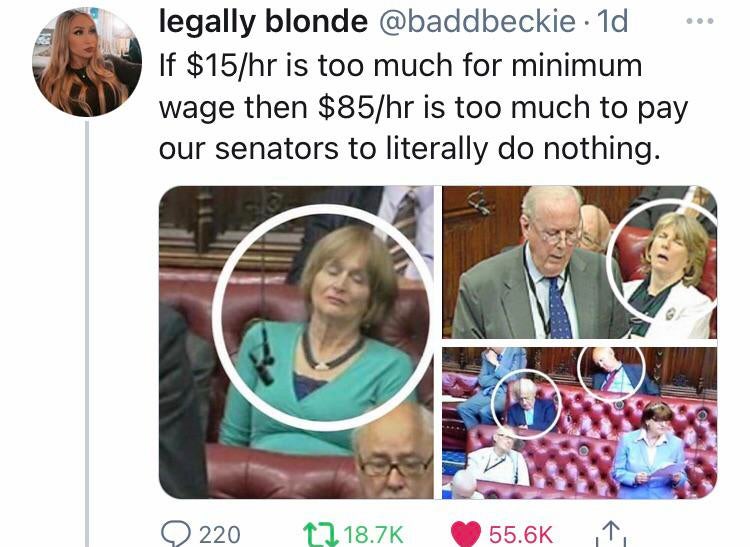View the 55.6K likes count

tap(520, 534)
